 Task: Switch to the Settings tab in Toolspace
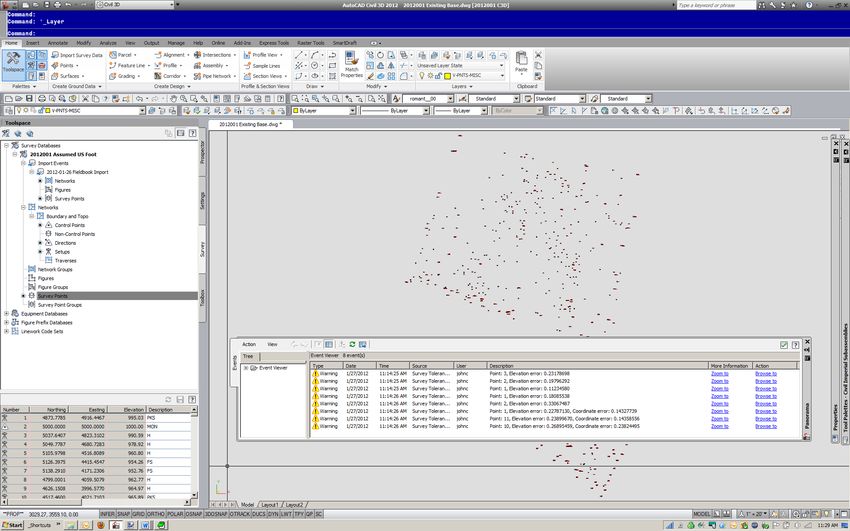point(202,200)
